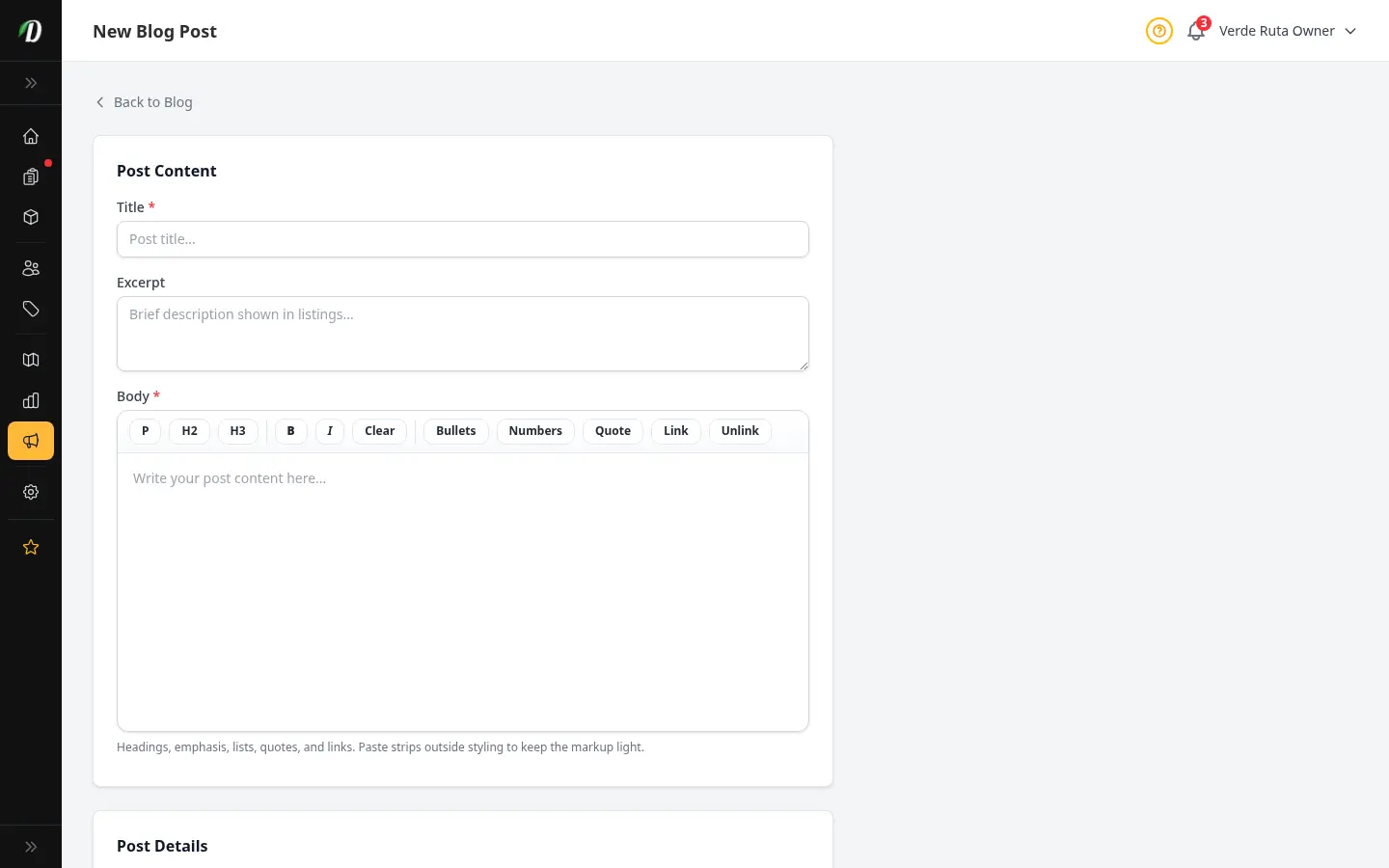This screenshot has width=1389, height=868.
Task: Open the bar chart analytics icon
Action: (31, 400)
